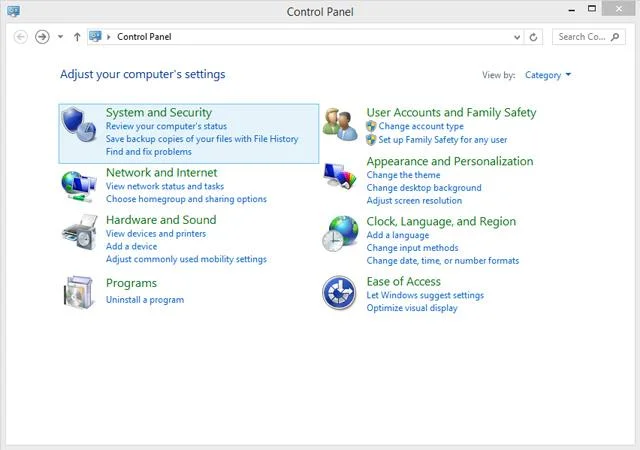Open the address bar history dropdown

[517, 37]
